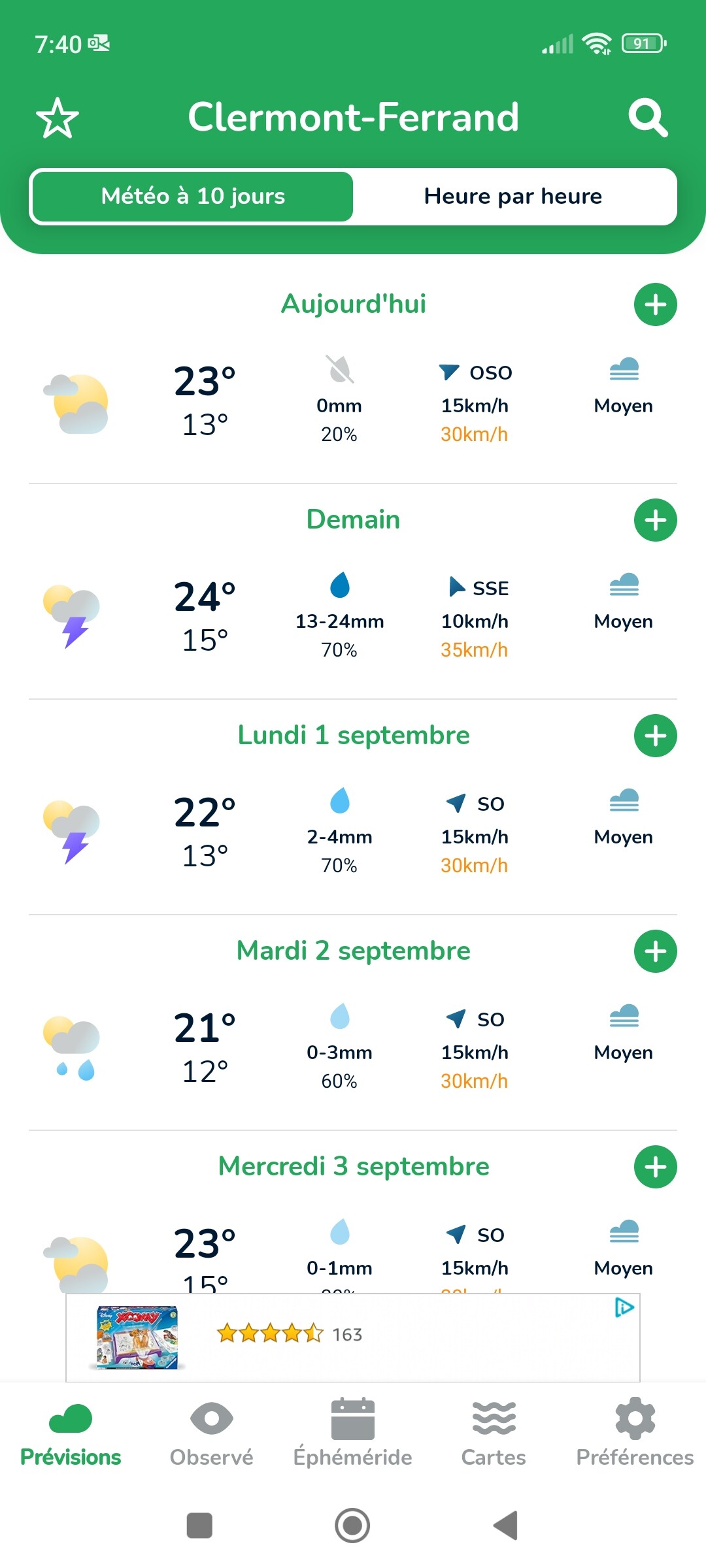Expand Demain forecast details
The image size is (706, 1568).
(655, 520)
